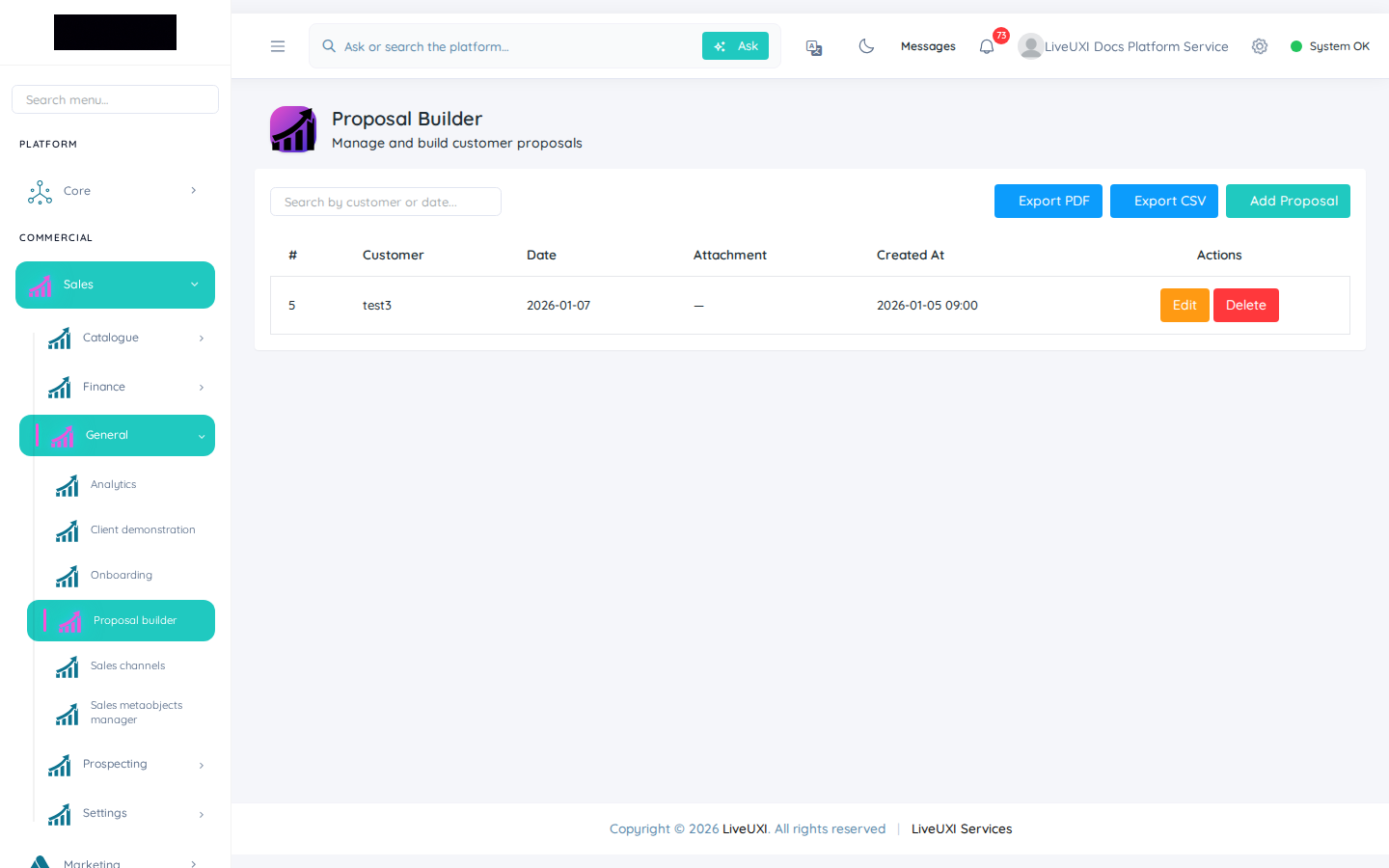The height and width of the screenshot is (868, 1389).
Task: Expand the Core menu chevron
Action: [x=194, y=190]
